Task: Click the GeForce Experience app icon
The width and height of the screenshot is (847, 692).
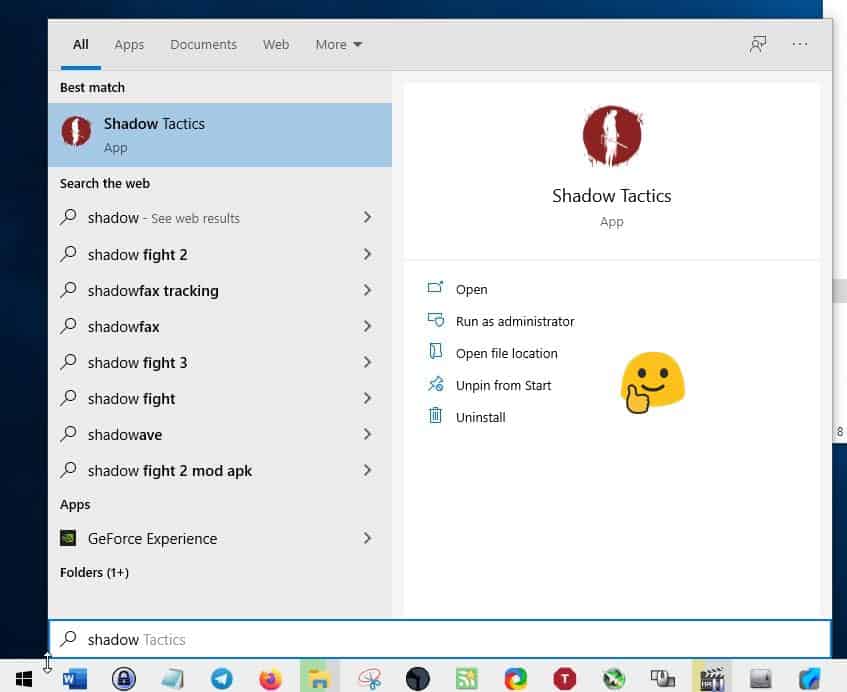Action: 68,538
